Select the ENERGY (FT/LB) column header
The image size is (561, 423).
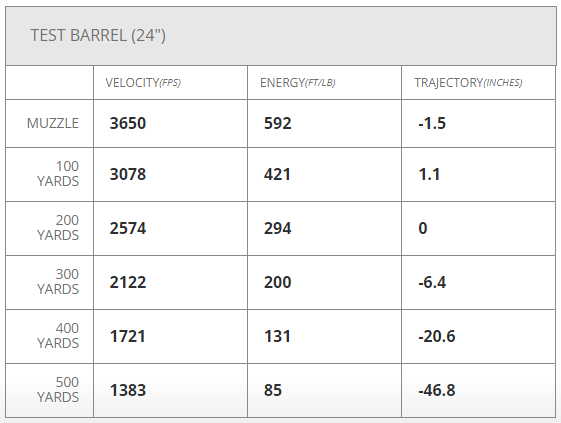coord(297,83)
